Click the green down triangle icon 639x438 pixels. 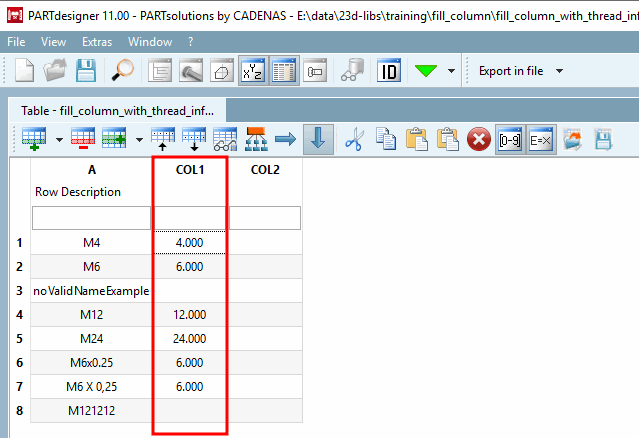click(426, 70)
